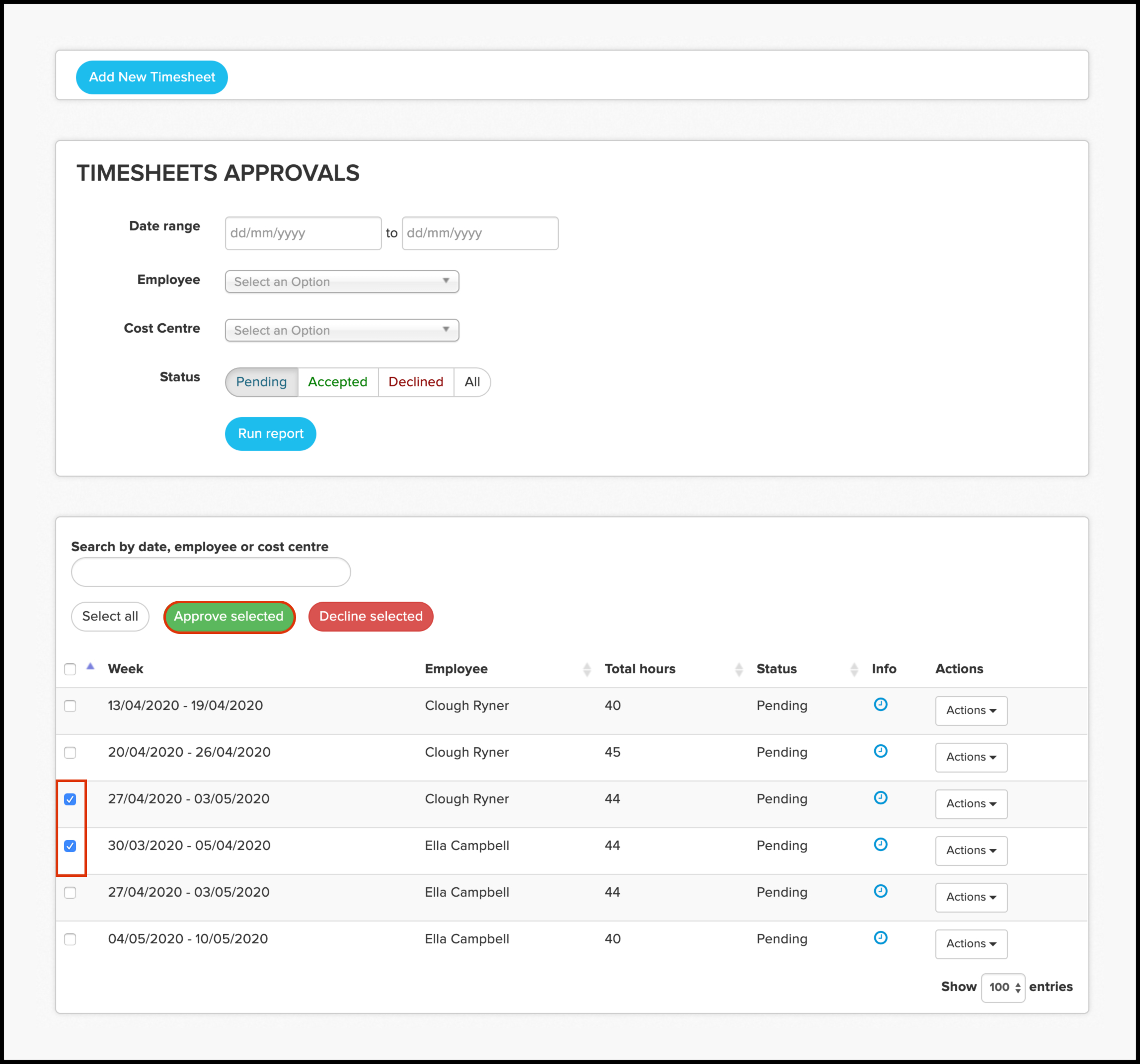
Task: Sort by Total hours column arrows
Action: [x=739, y=669]
